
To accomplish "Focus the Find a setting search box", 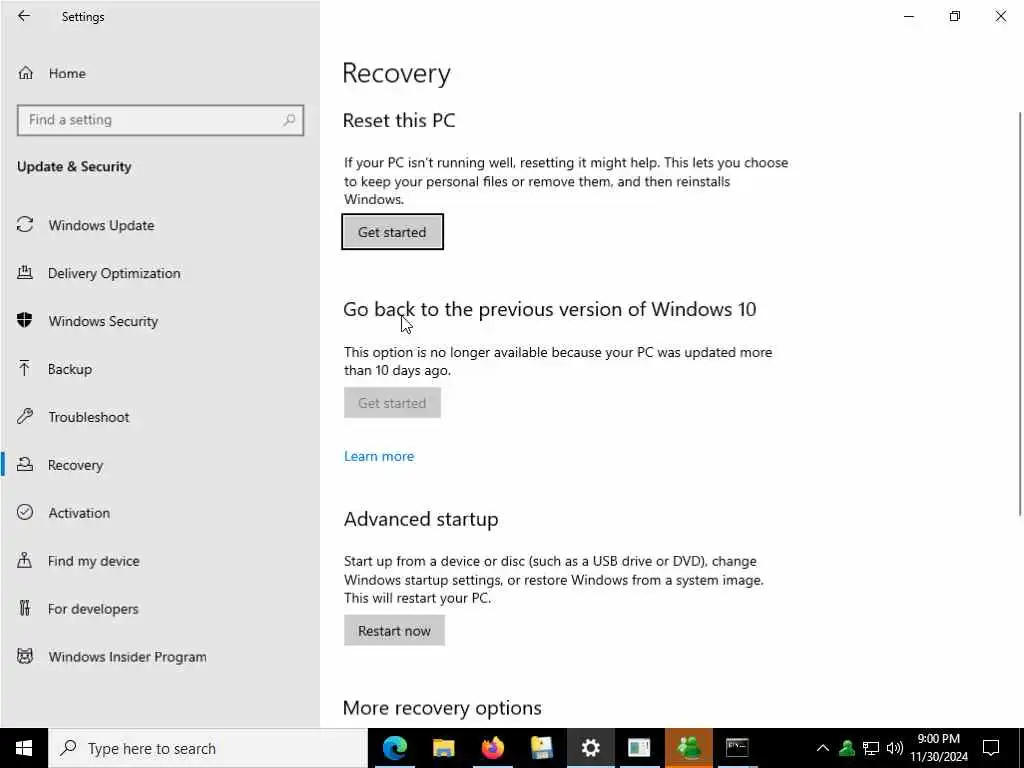I will point(160,120).
